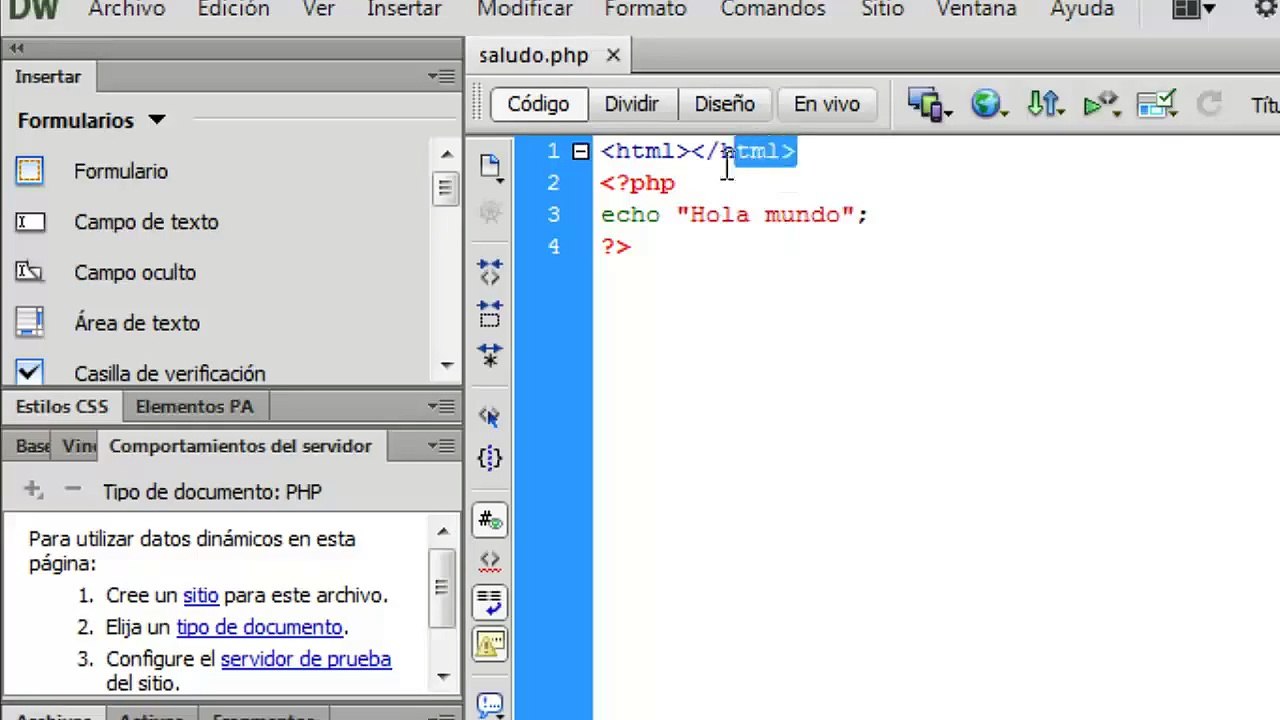This screenshot has width=1280, height=720.
Task: Open Preview in Browser globe icon
Action: [988, 104]
